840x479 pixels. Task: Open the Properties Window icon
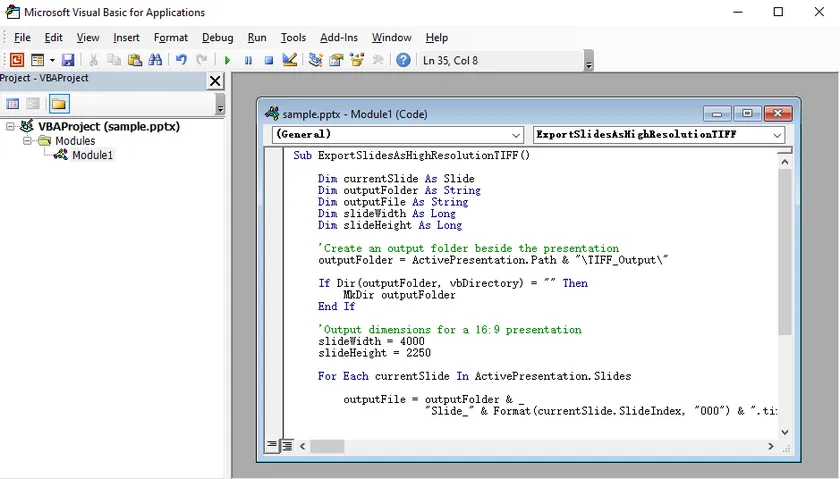click(336, 60)
